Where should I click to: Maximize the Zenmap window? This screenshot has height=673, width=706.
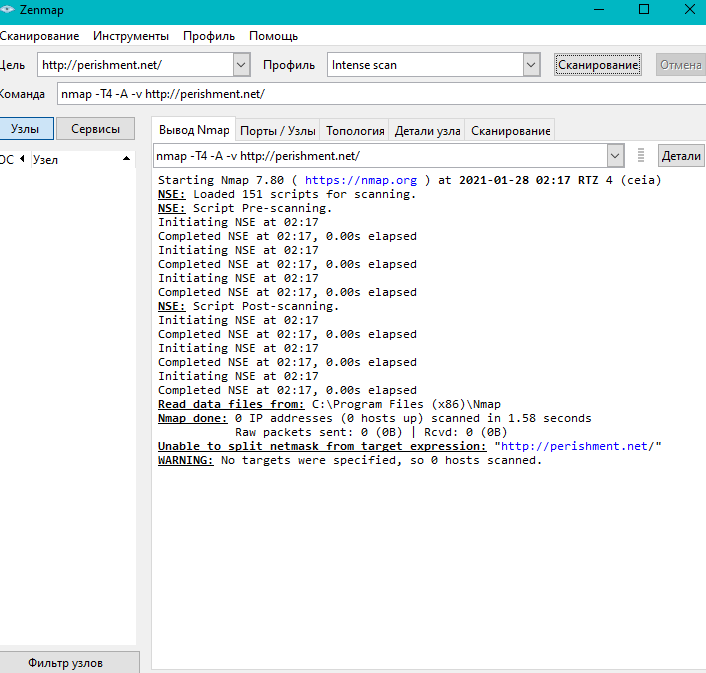(644, 9)
